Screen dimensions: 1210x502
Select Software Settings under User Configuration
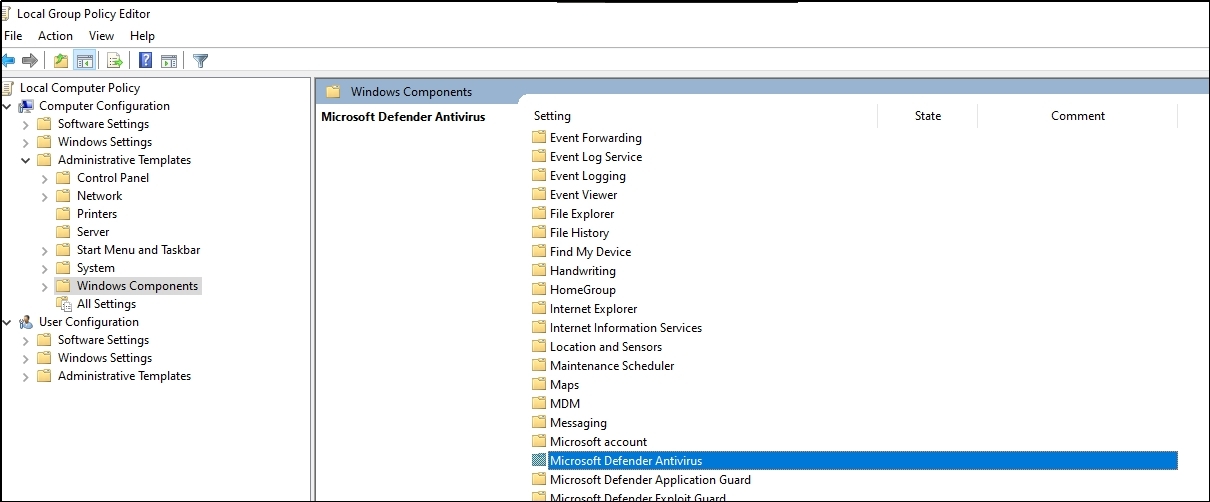click(105, 340)
